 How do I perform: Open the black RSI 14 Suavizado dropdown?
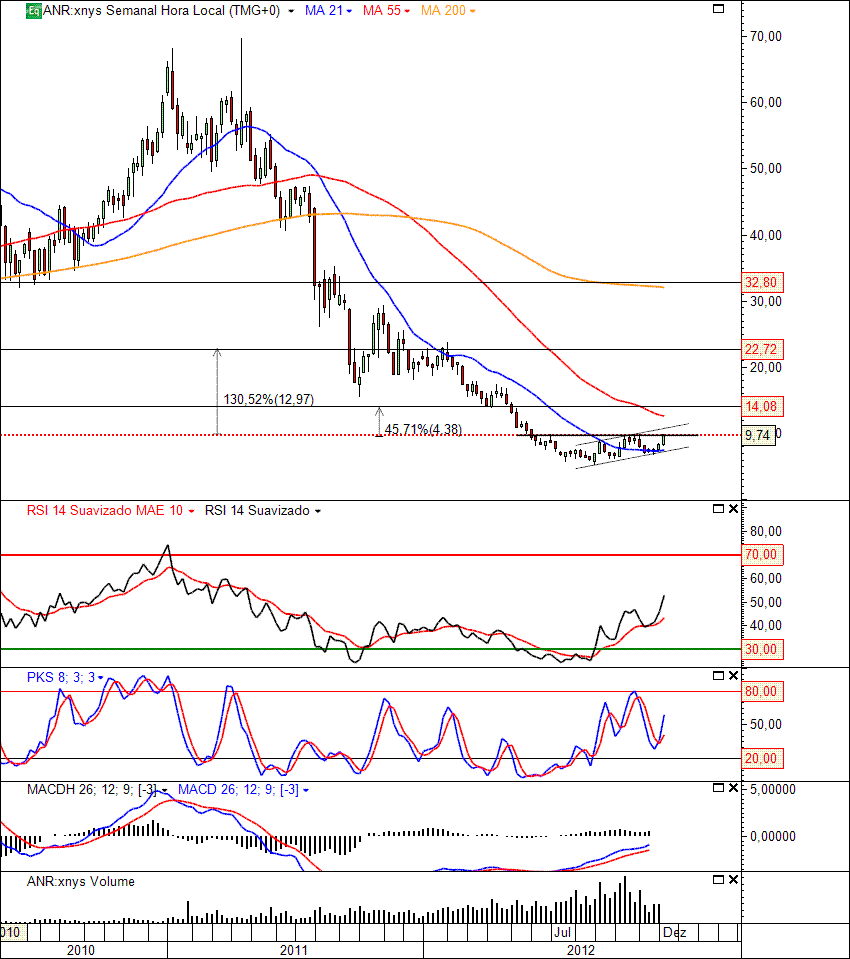318,511
